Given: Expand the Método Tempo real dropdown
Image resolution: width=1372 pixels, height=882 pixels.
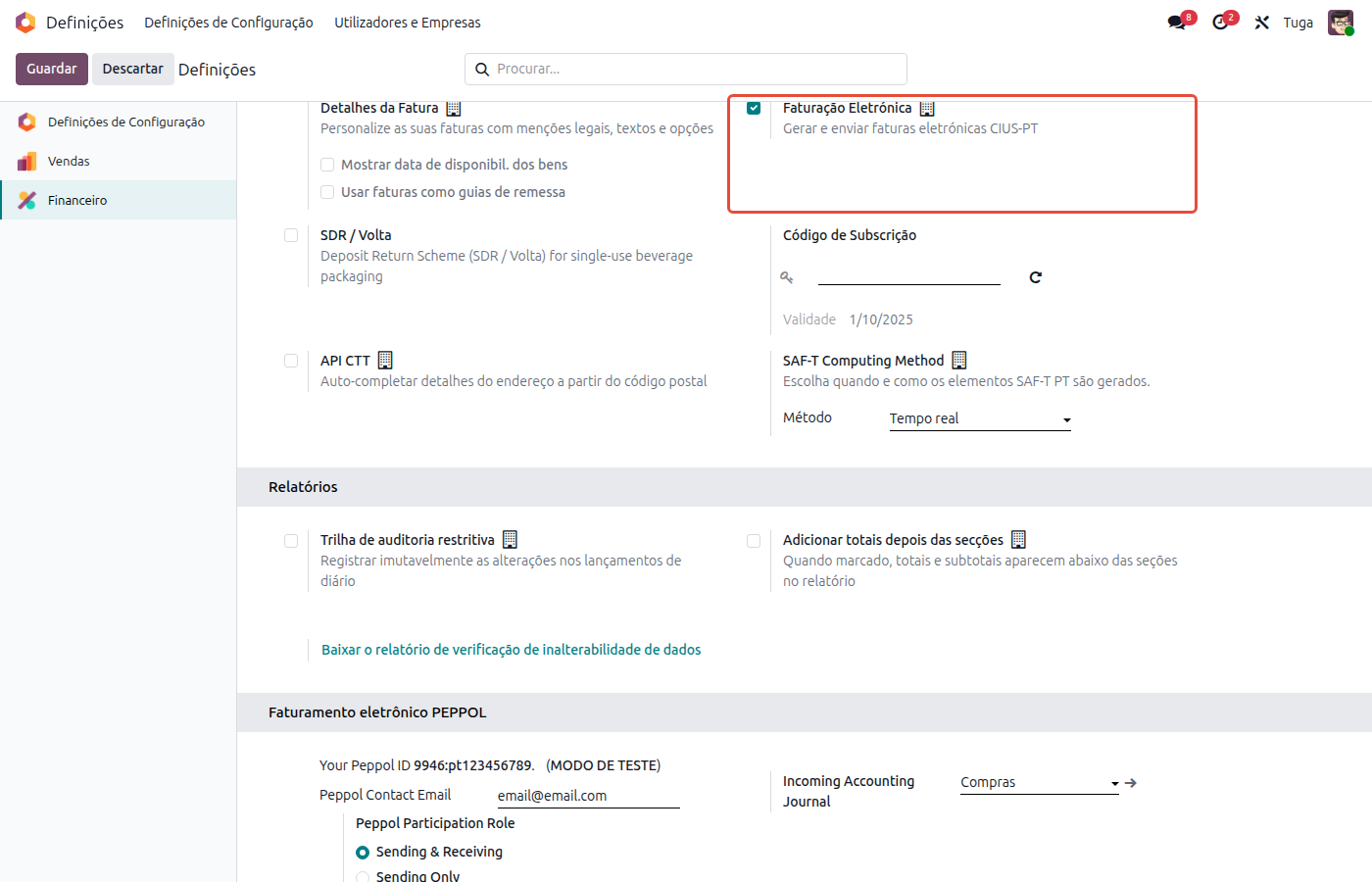Looking at the screenshot, I should pyautogui.click(x=980, y=418).
